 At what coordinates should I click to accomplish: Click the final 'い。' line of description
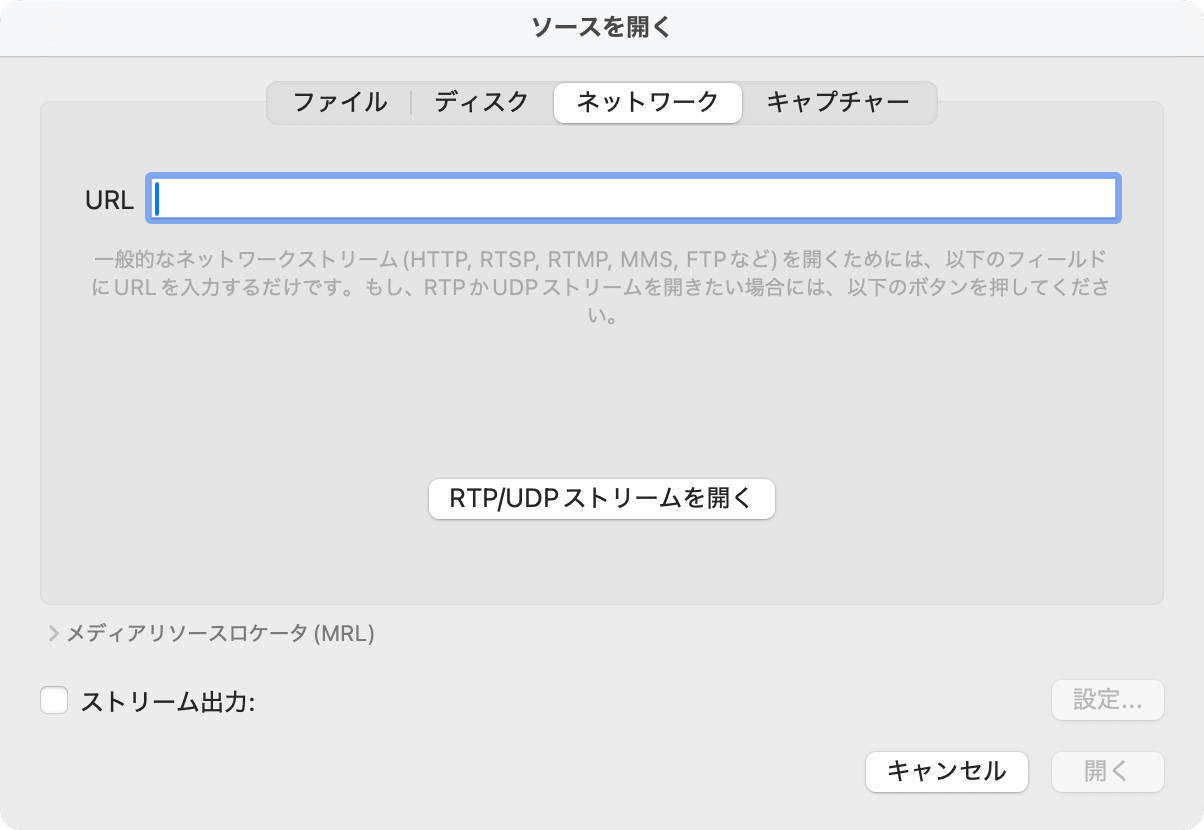coord(601,318)
